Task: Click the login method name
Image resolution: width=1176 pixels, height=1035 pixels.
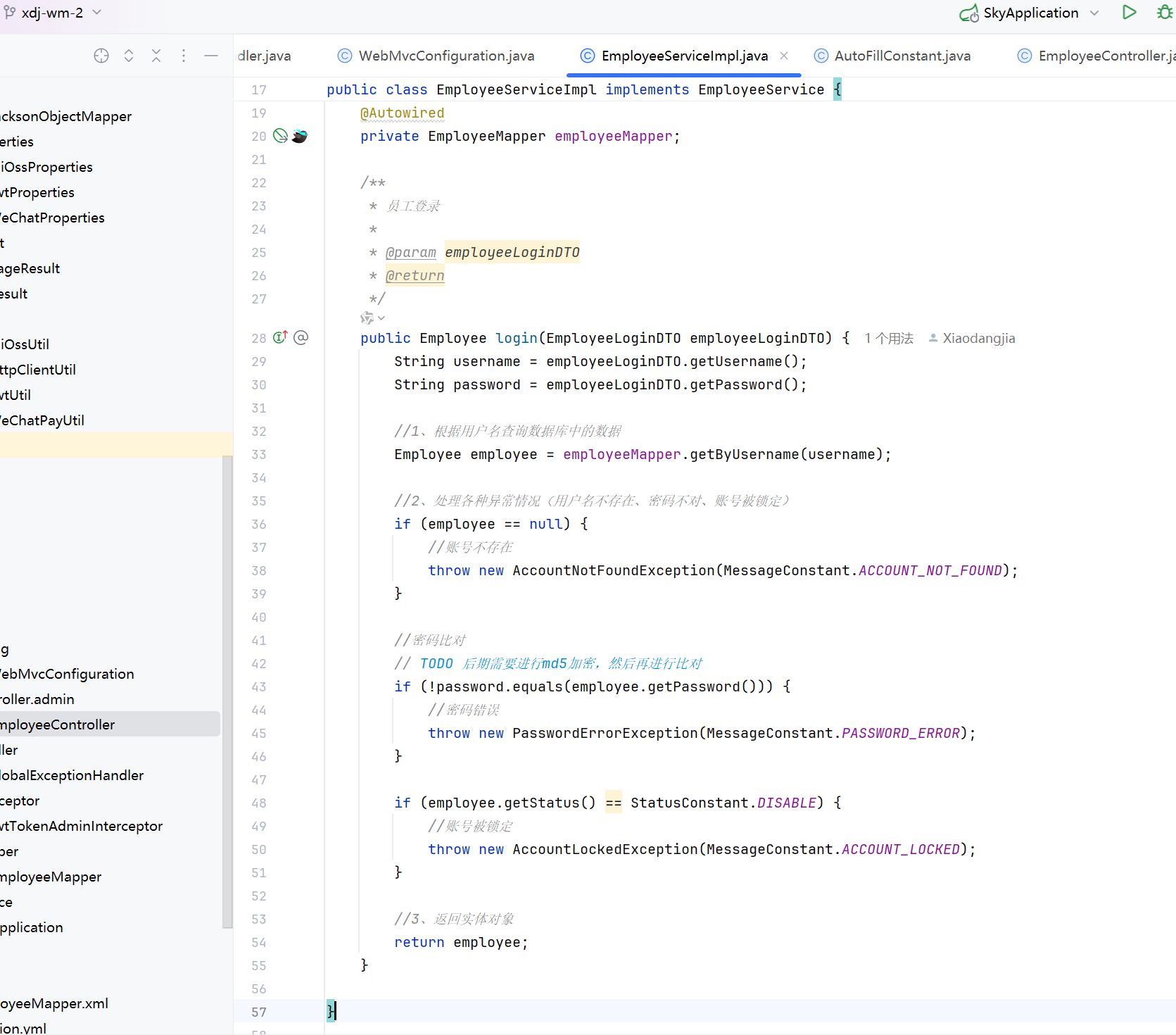Action: pos(517,338)
